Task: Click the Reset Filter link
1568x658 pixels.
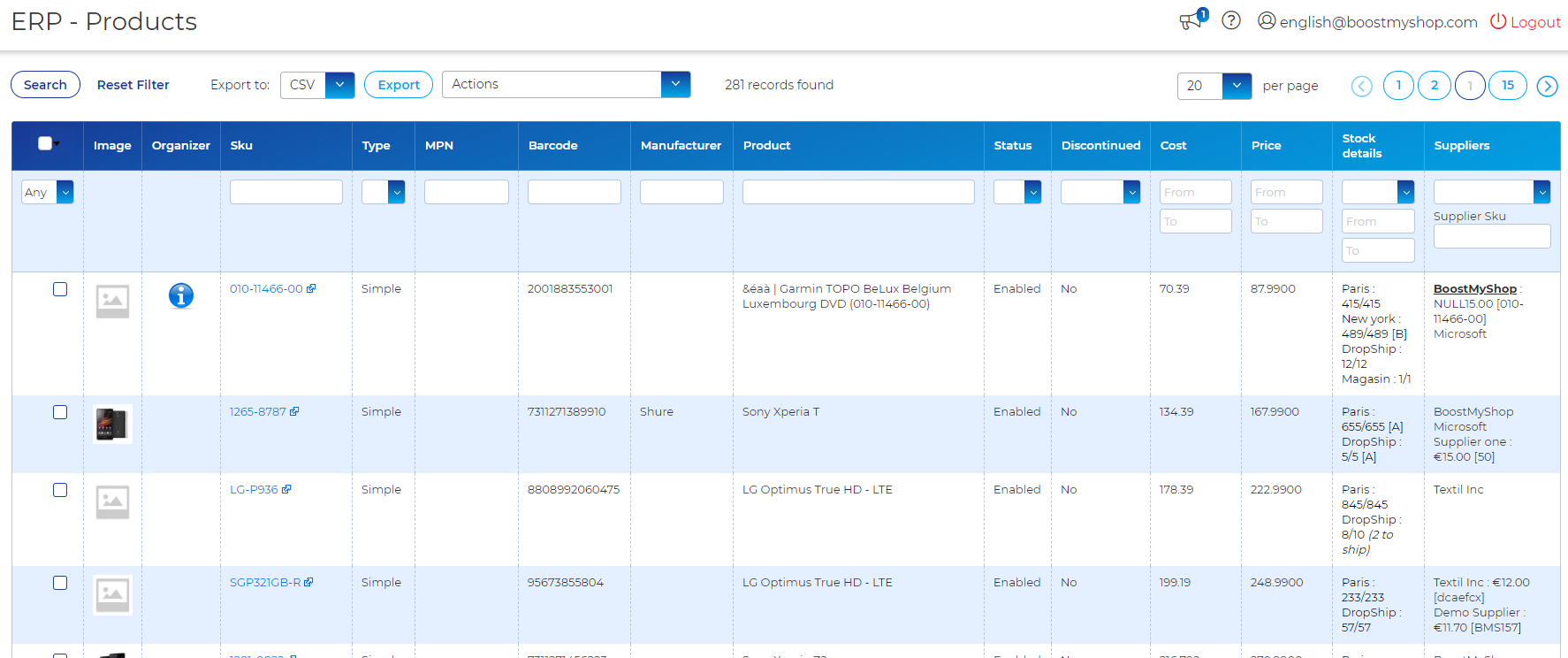Action: point(133,85)
